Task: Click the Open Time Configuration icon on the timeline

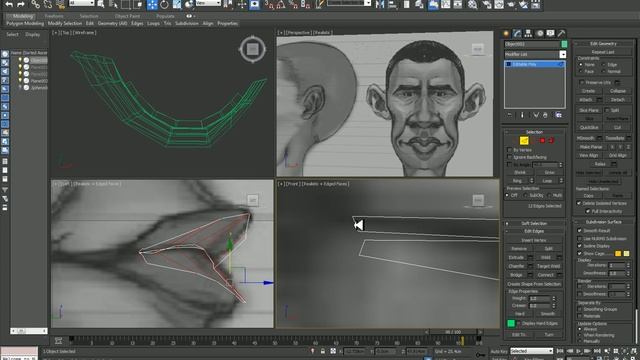Action: (x=58, y=340)
